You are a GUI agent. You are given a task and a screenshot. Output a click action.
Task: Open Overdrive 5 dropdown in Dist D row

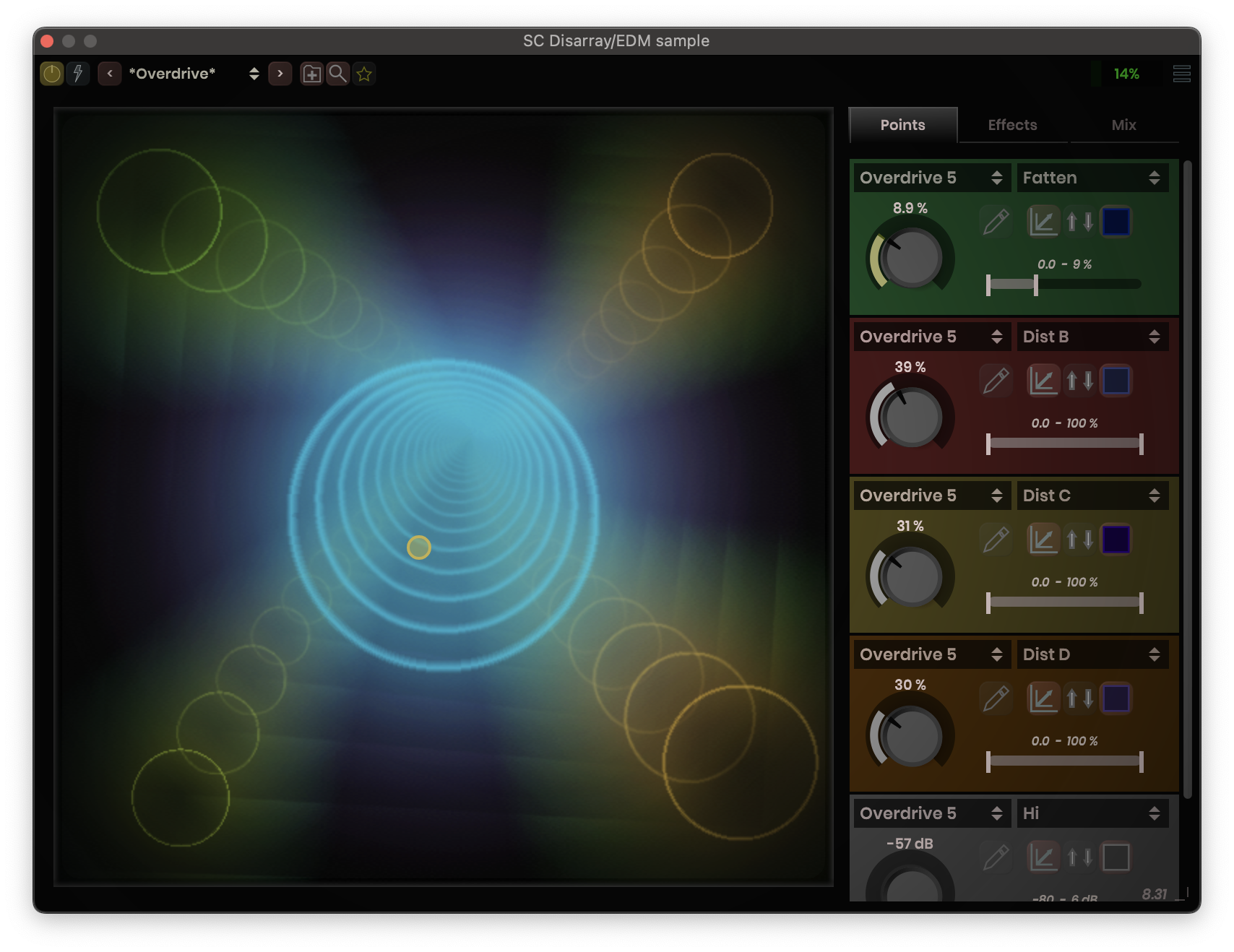coord(932,654)
